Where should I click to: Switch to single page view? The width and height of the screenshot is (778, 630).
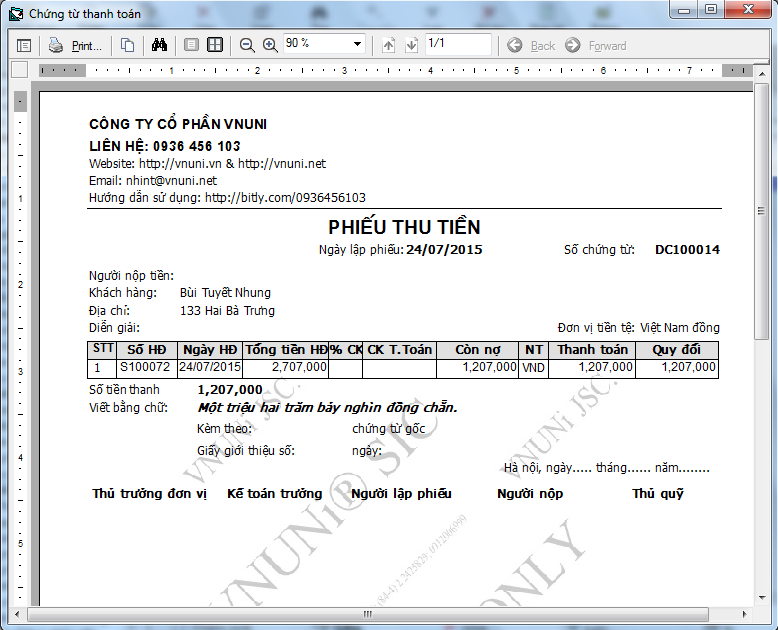click(x=191, y=45)
